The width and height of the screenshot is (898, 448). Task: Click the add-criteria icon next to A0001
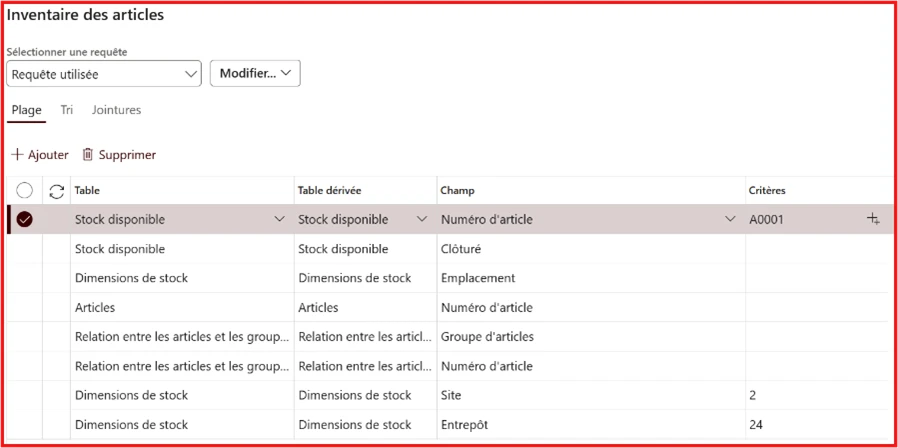click(x=873, y=219)
